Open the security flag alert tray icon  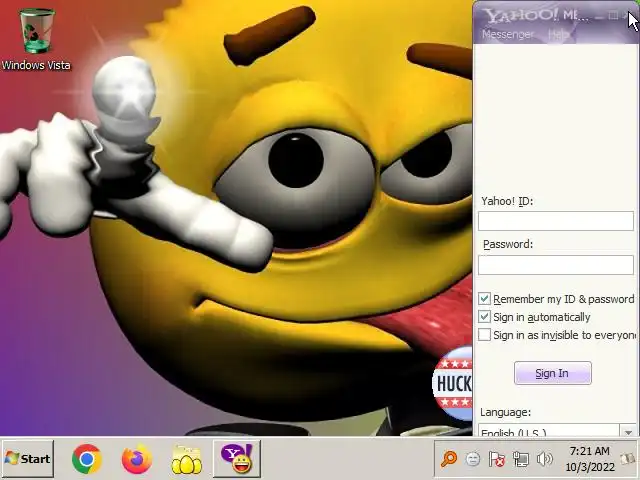pyautogui.click(x=497, y=459)
